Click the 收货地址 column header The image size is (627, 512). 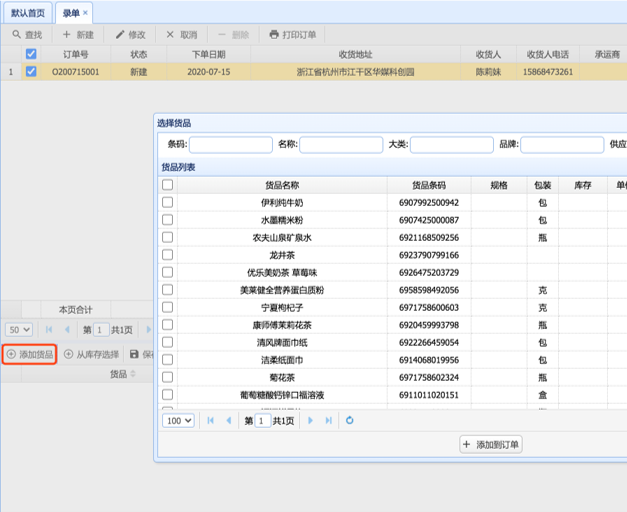click(355, 54)
